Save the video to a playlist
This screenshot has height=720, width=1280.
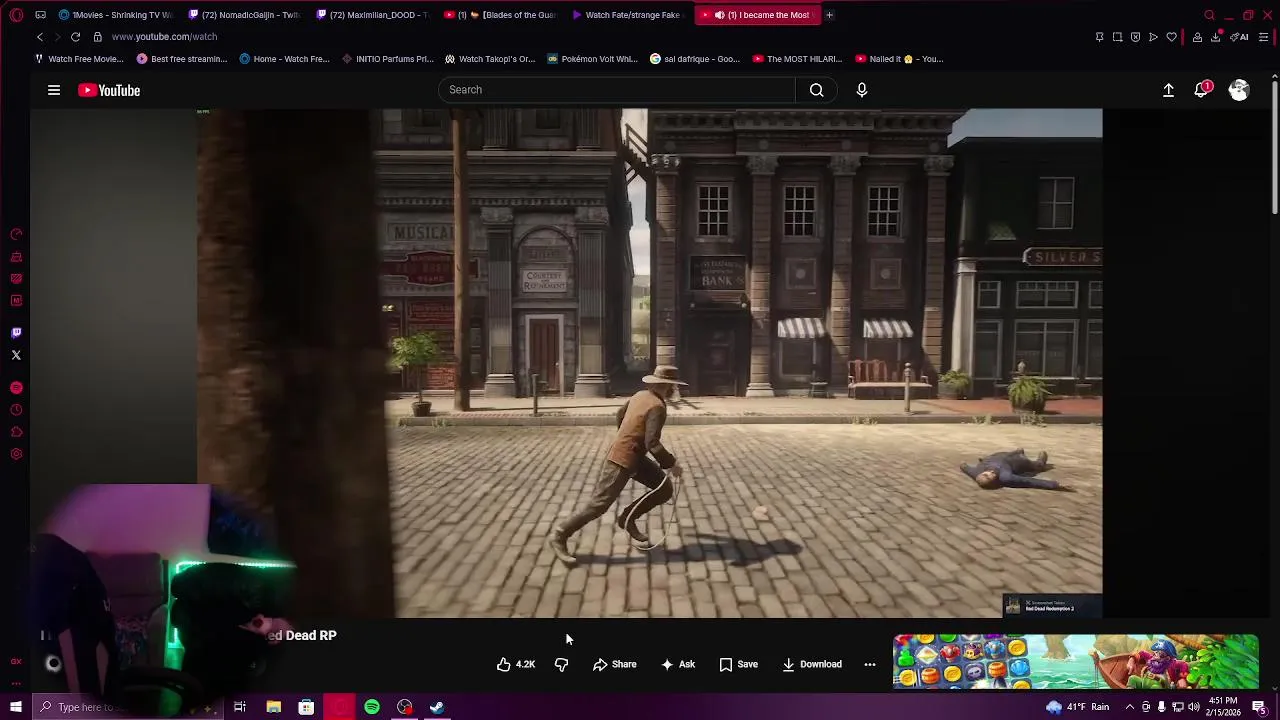738,664
